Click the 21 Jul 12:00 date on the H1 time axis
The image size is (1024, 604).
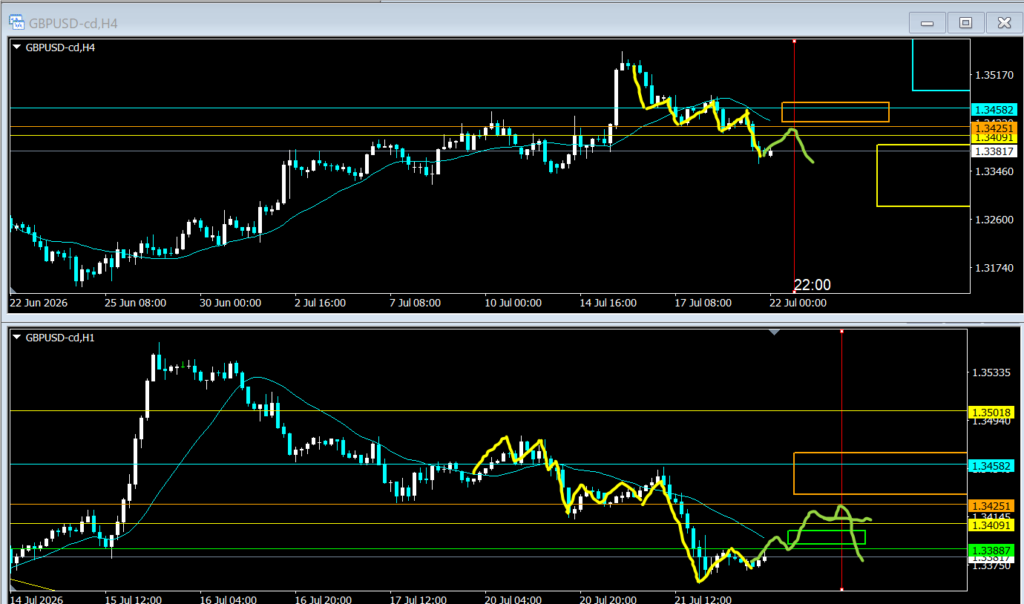pyautogui.click(x=703, y=599)
